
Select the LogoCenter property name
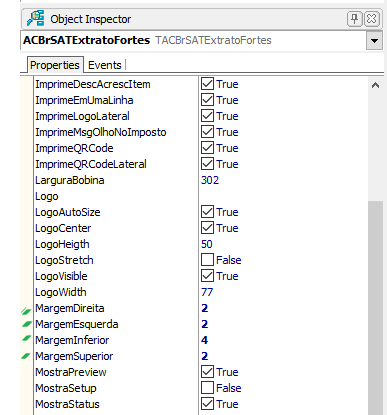pos(63,228)
